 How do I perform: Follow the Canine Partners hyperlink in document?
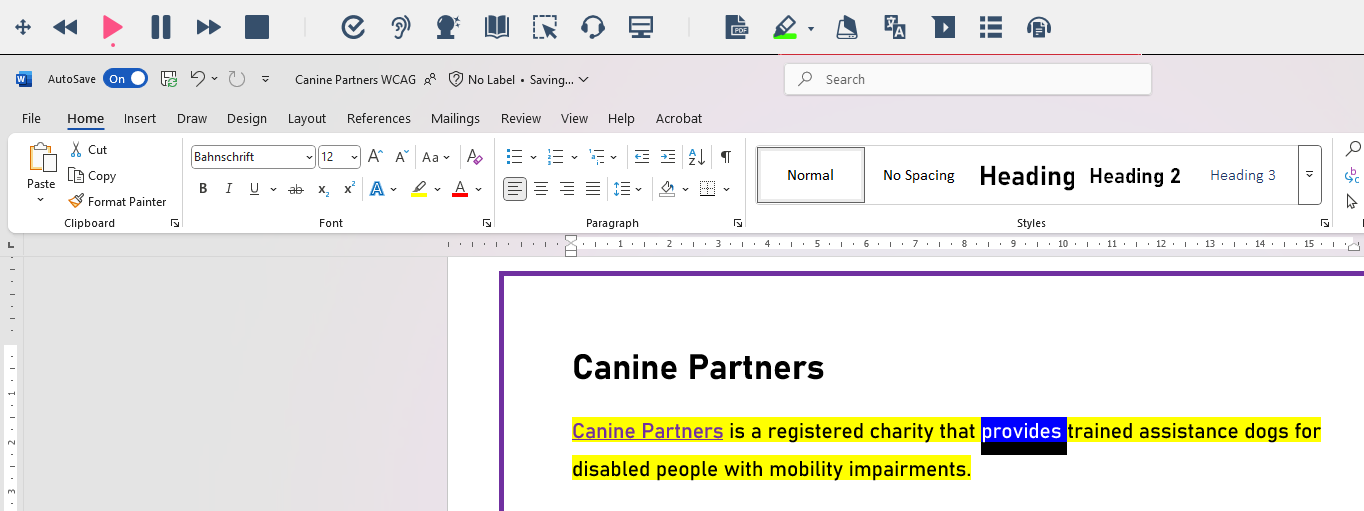click(x=647, y=431)
